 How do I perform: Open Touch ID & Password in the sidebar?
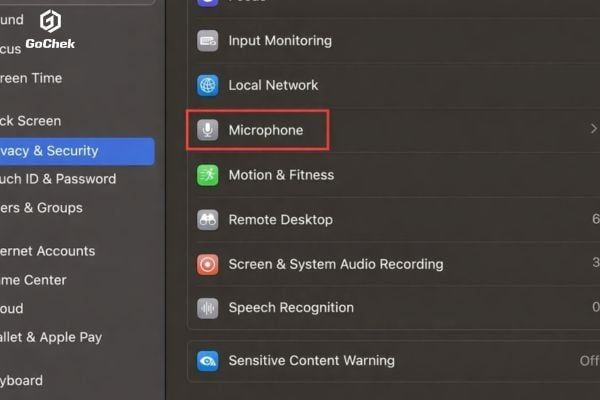pyautogui.click(x=62, y=179)
